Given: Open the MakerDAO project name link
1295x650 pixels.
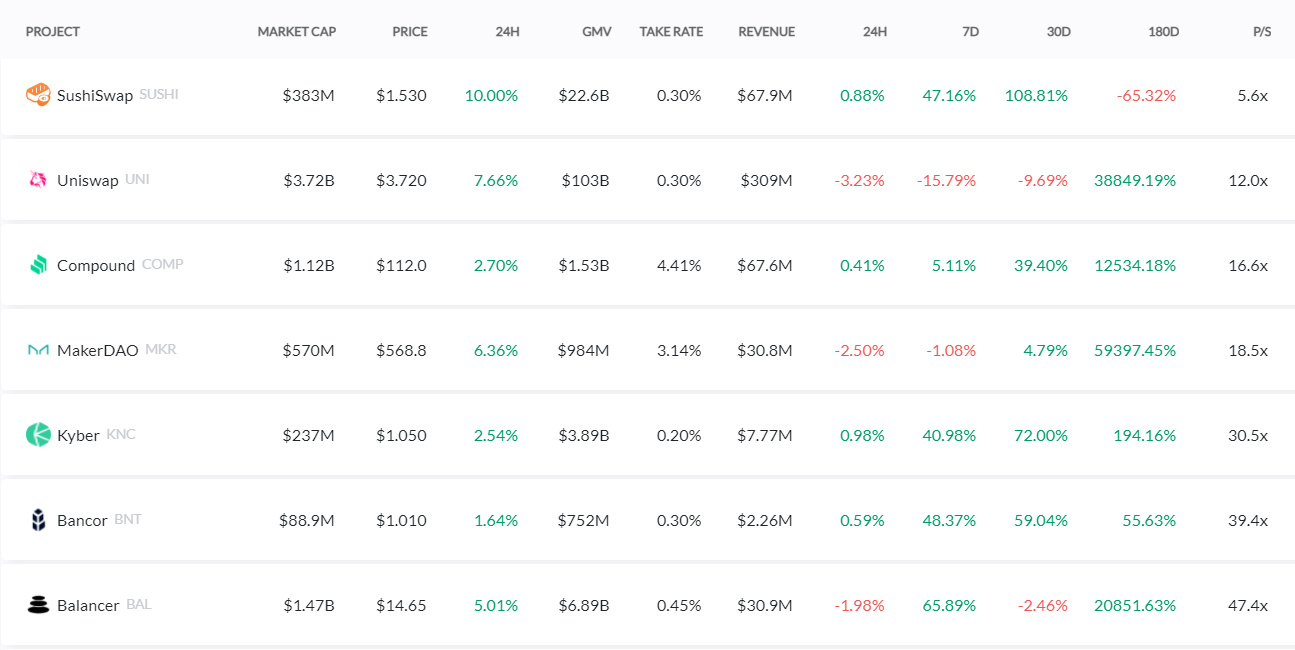Looking at the screenshot, I should click(x=98, y=351).
